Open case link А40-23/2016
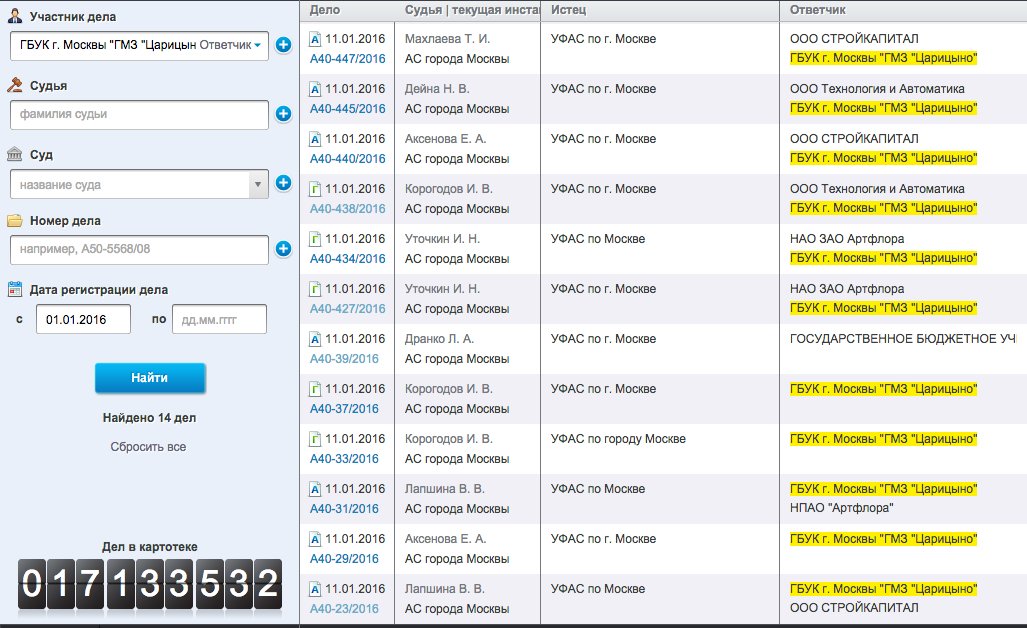The width and height of the screenshot is (1027, 628). click(x=345, y=608)
